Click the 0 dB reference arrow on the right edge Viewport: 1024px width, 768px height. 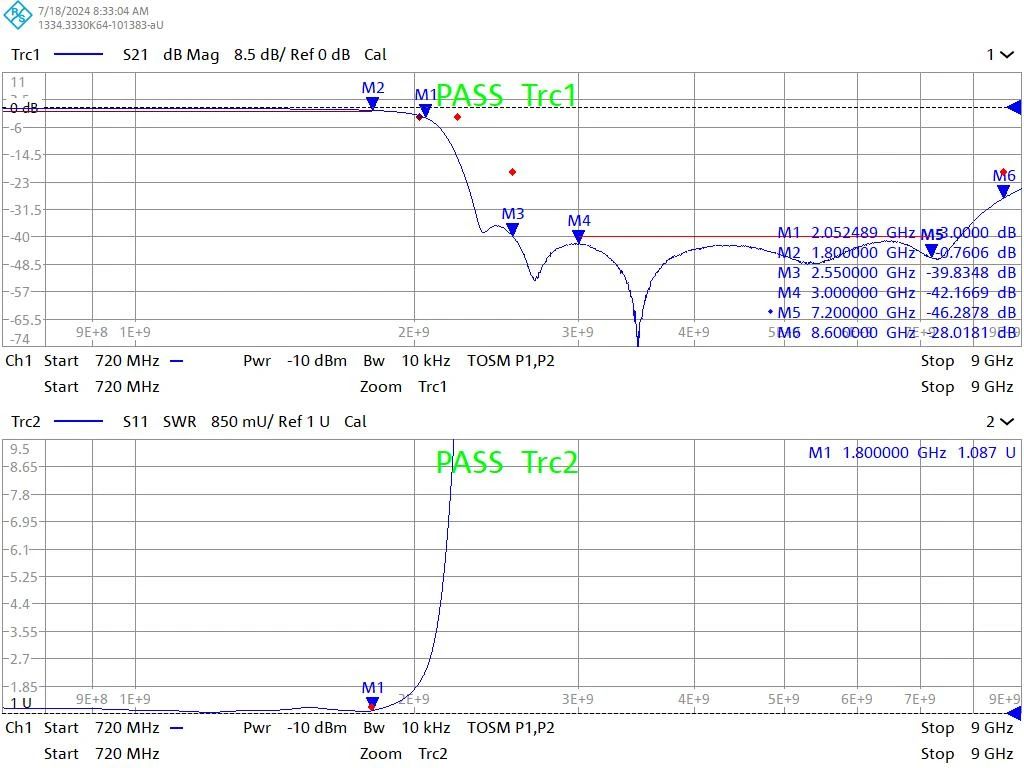pyautogui.click(x=1013, y=107)
